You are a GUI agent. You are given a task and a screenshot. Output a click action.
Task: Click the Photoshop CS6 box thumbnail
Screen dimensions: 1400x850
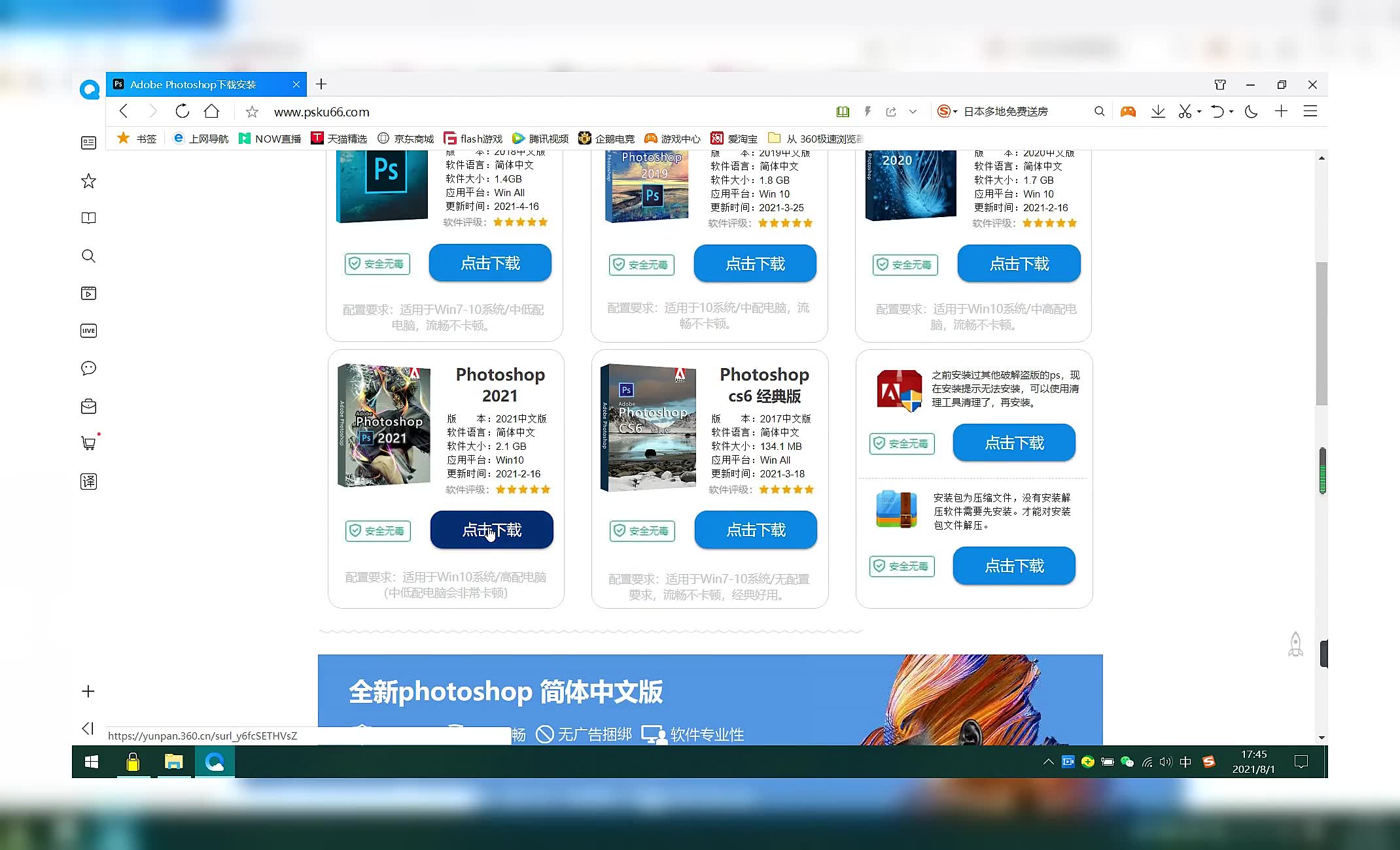(x=648, y=428)
